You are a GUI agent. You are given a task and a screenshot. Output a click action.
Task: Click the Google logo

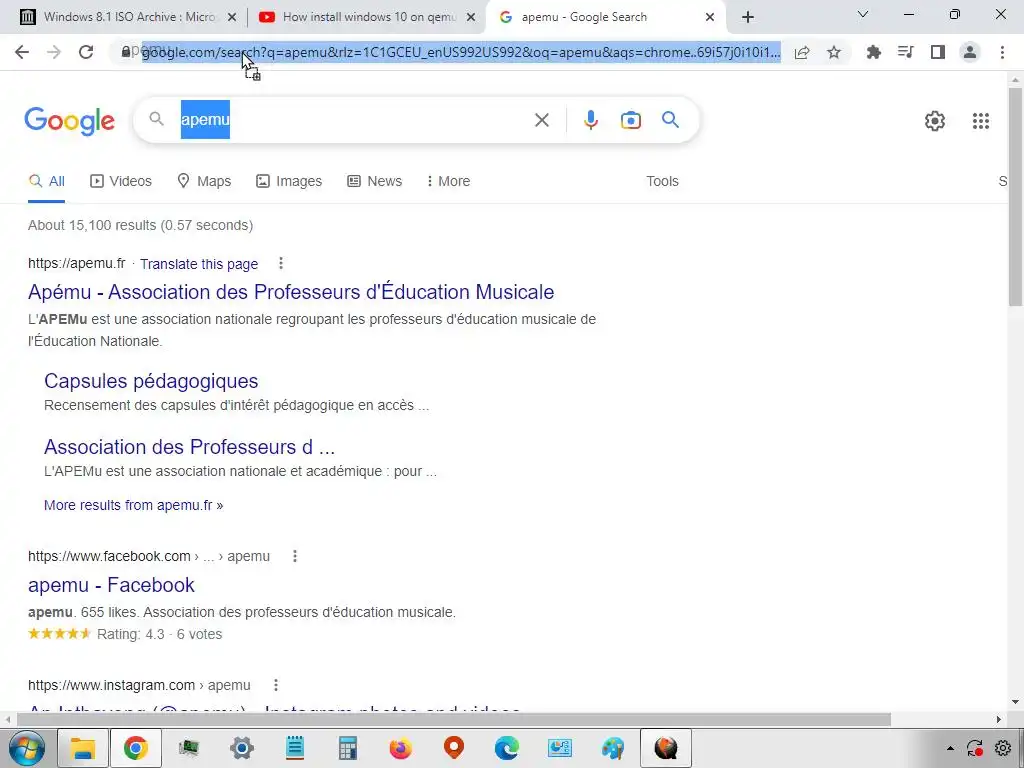[69, 121]
